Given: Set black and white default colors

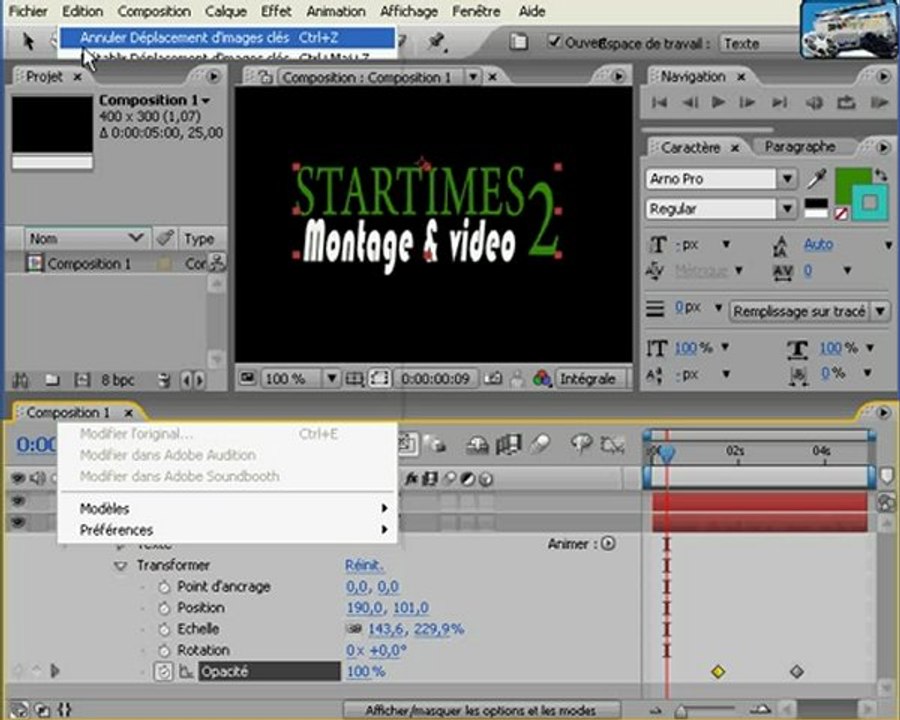Looking at the screenshot, I should [816, 208].
